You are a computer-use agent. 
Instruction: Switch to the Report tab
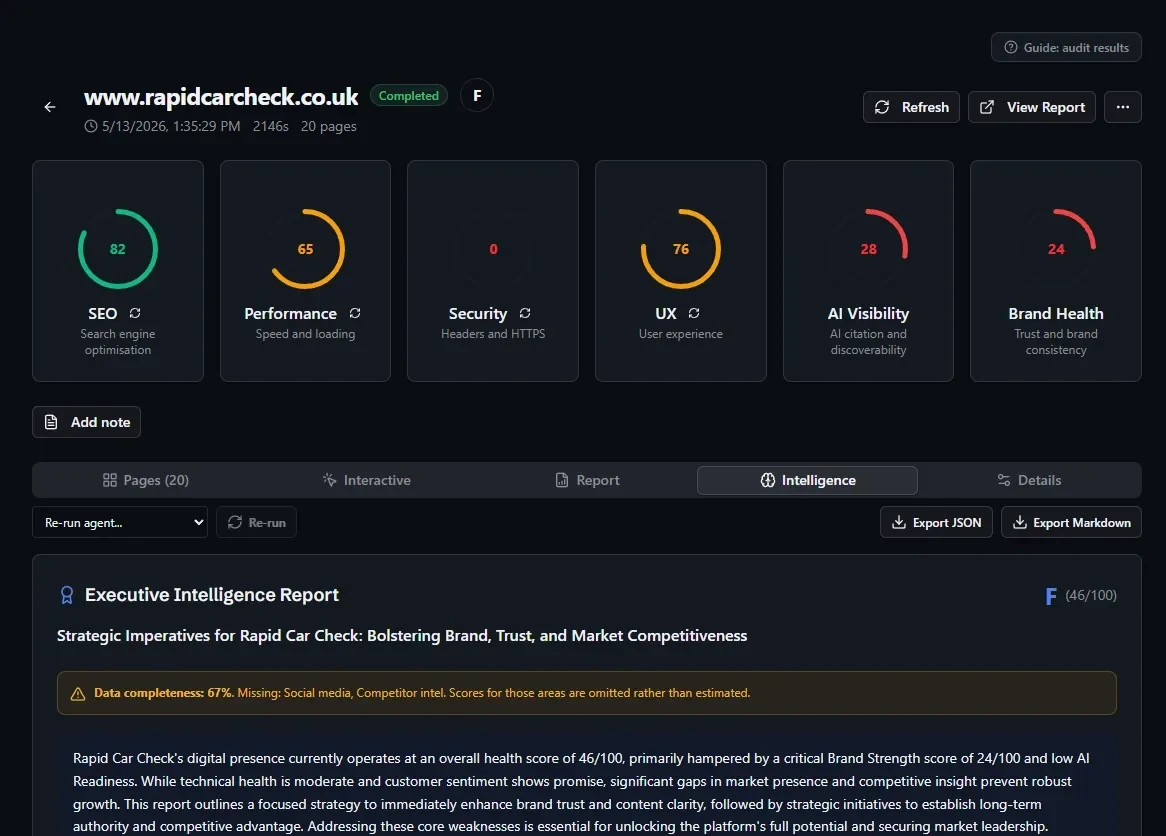587,480
